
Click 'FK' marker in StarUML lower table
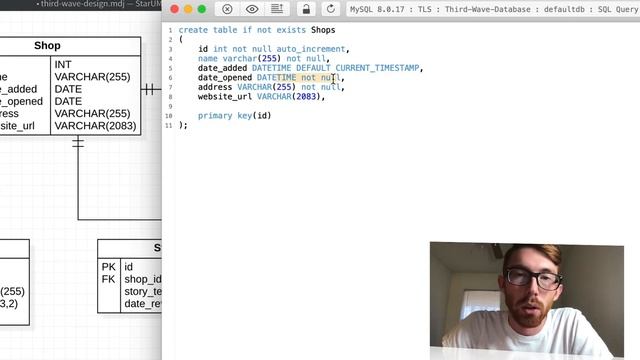(x=109, y=279)
